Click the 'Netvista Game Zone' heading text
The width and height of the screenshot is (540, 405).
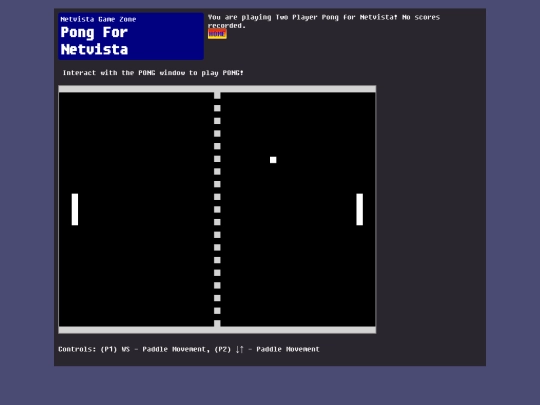[98, 19]
